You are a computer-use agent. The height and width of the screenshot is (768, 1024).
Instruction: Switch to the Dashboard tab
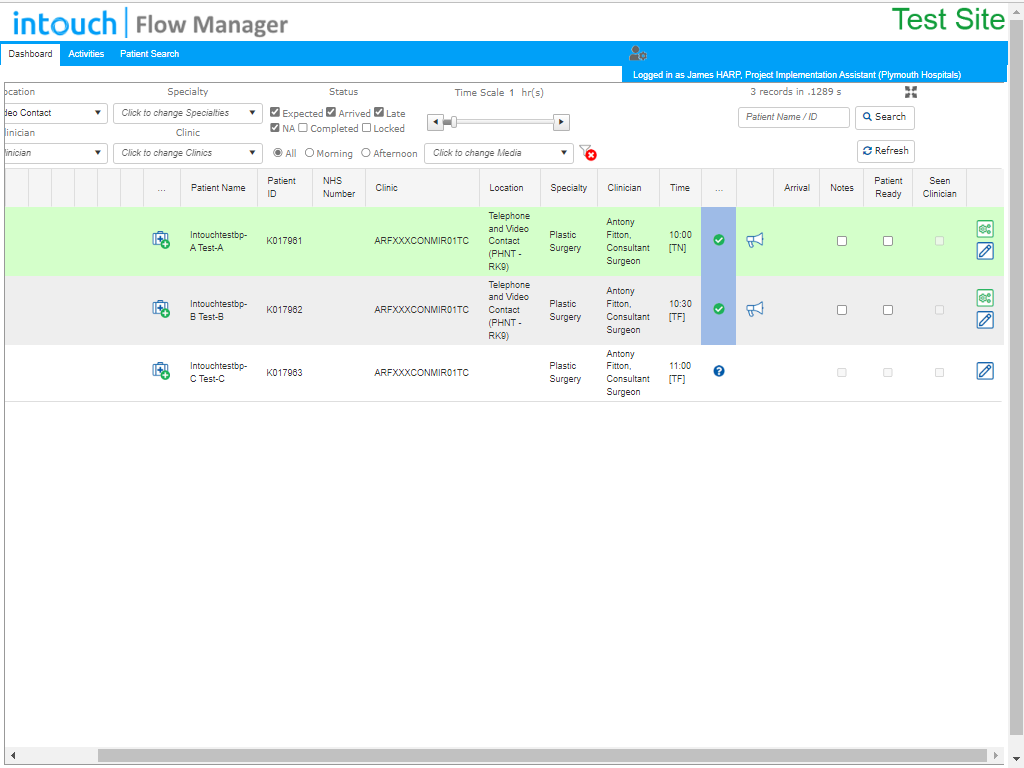pos(30,54)
